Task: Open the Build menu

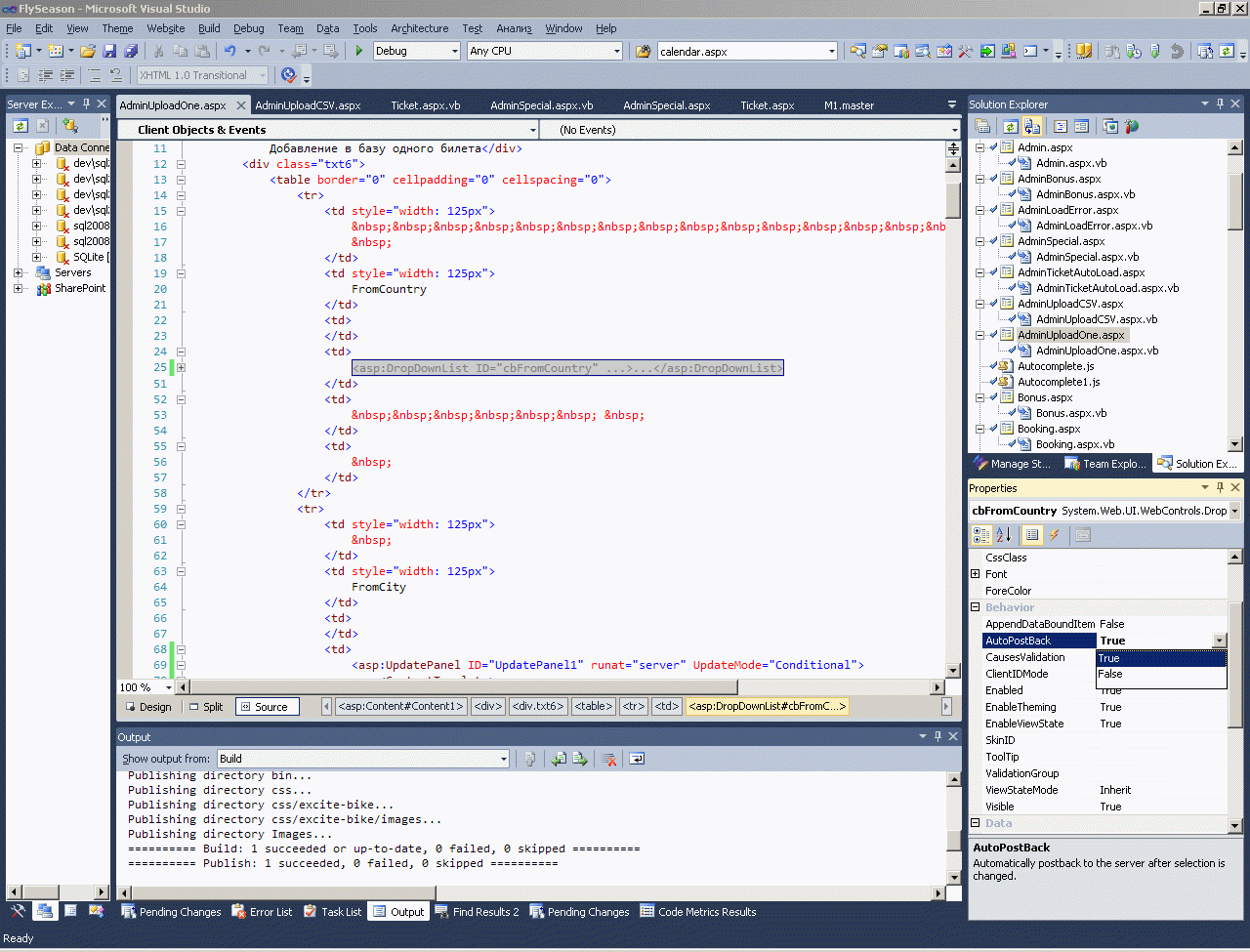Action: coord(209,28)
